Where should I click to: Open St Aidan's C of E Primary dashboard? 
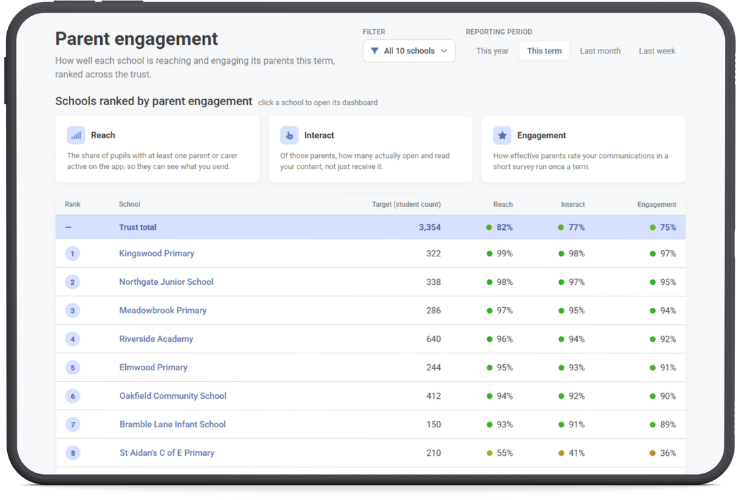point(167,453)
